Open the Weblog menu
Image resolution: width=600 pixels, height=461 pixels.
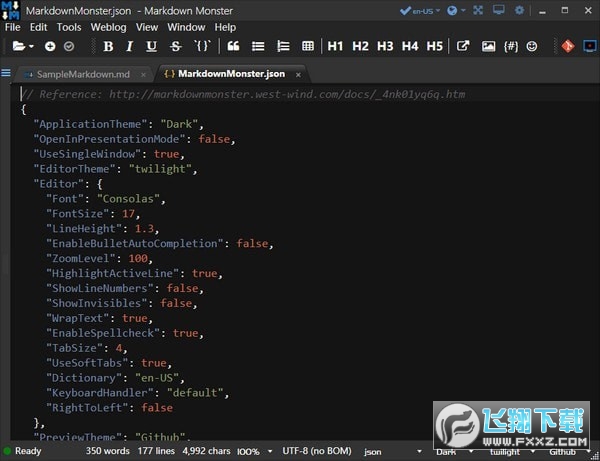pyautogui.click(x=108, y=27)
